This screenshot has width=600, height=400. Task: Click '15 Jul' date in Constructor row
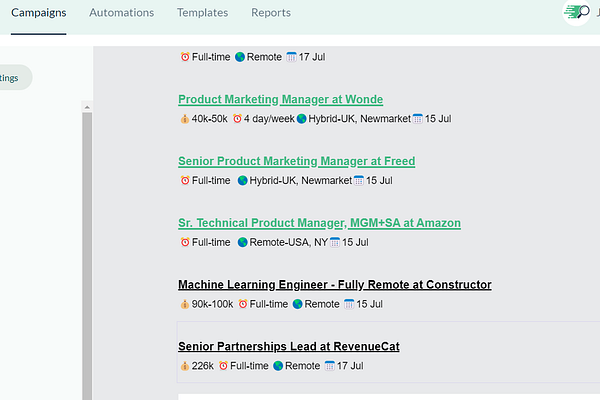tap(369, 304)
